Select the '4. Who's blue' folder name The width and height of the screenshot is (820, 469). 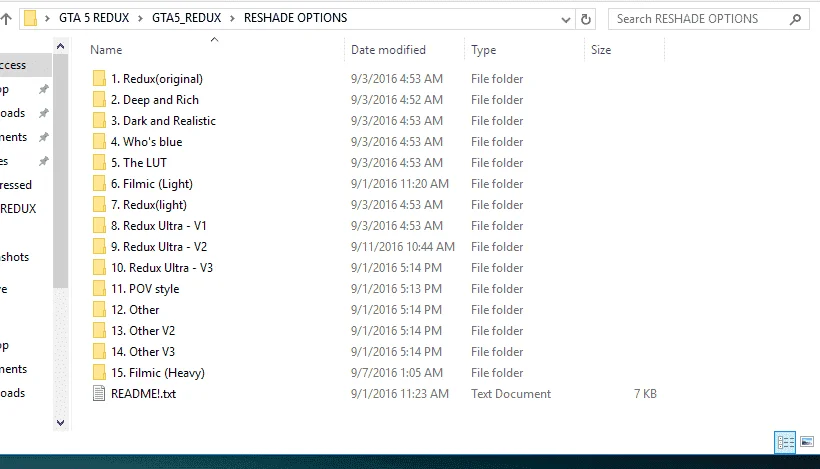[x=146, y=142]
